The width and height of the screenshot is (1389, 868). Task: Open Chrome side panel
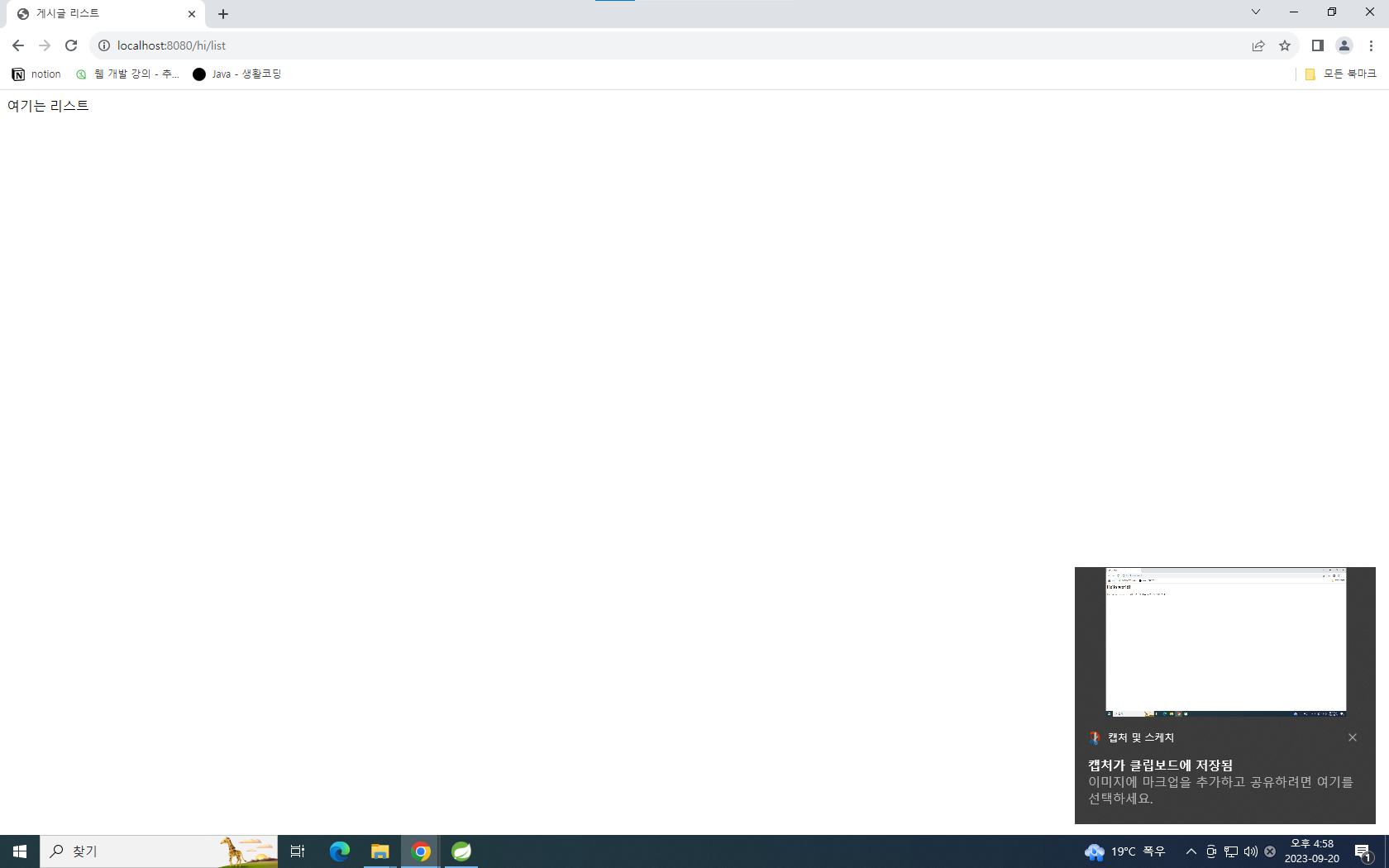[1318, 45]
